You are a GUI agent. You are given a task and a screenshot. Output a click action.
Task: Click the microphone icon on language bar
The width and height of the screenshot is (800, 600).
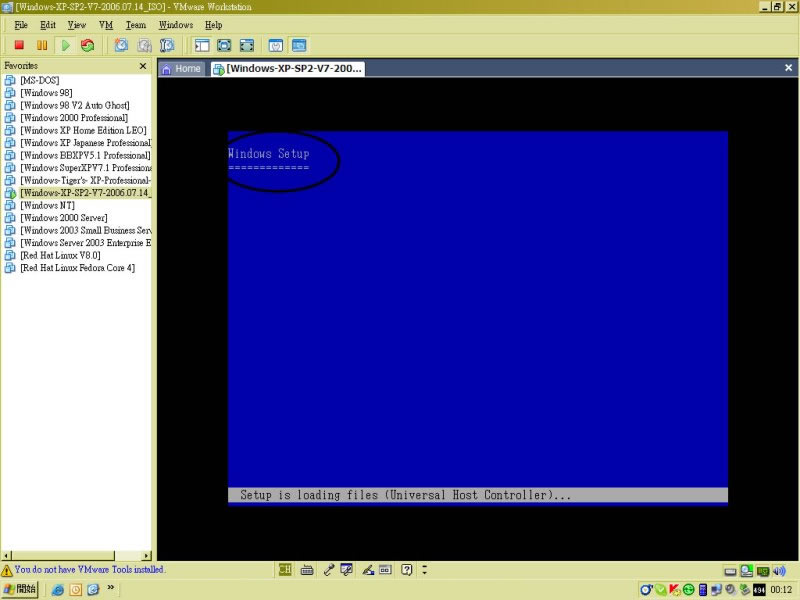coord(329,570)
